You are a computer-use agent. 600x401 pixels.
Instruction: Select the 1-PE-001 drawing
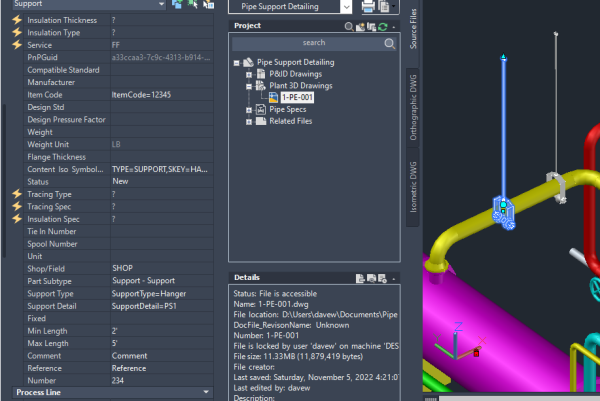(x=297, y=98)
